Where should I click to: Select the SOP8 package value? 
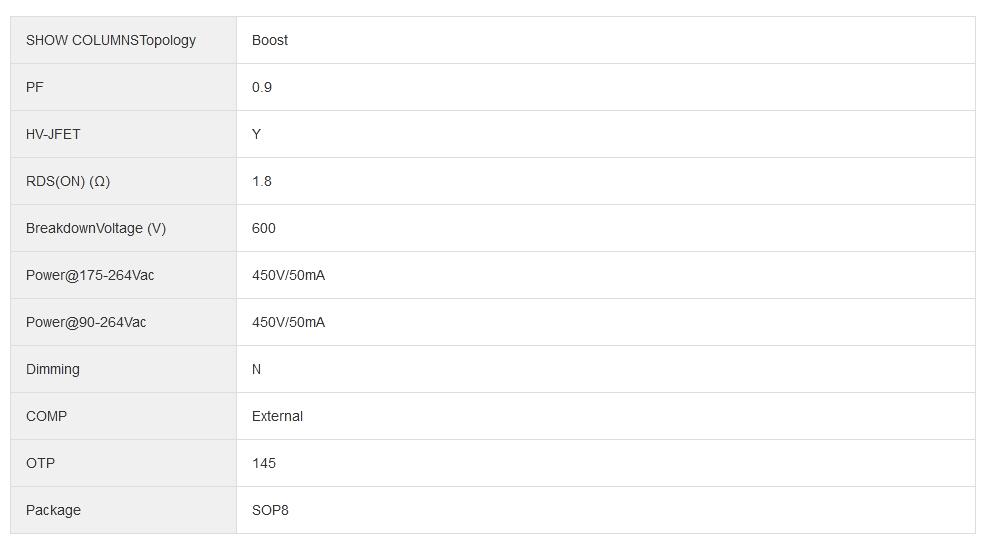(270, 510)
